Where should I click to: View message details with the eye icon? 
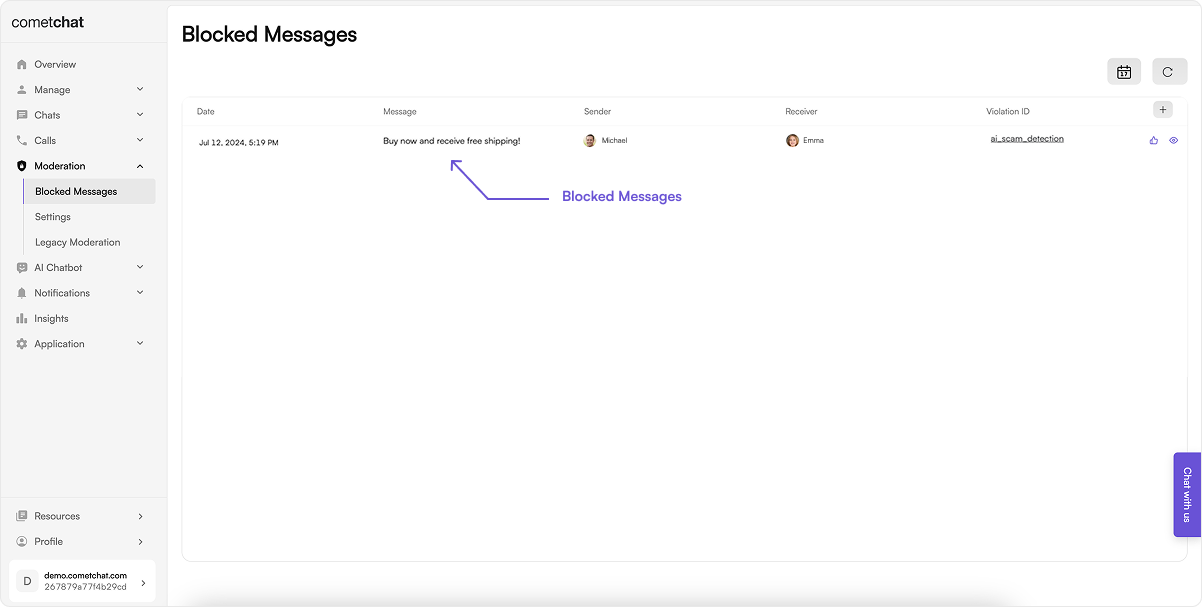pos(1173,141)
